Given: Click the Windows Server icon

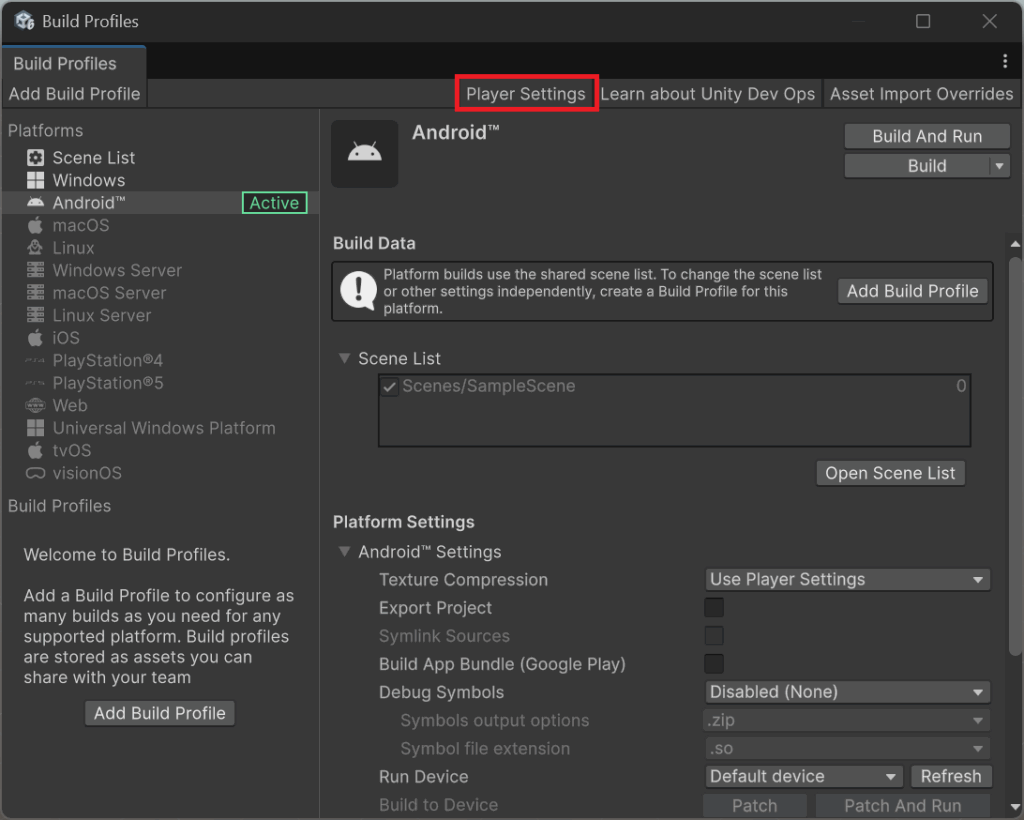Looking at the screenshot, I should (35, 270).
